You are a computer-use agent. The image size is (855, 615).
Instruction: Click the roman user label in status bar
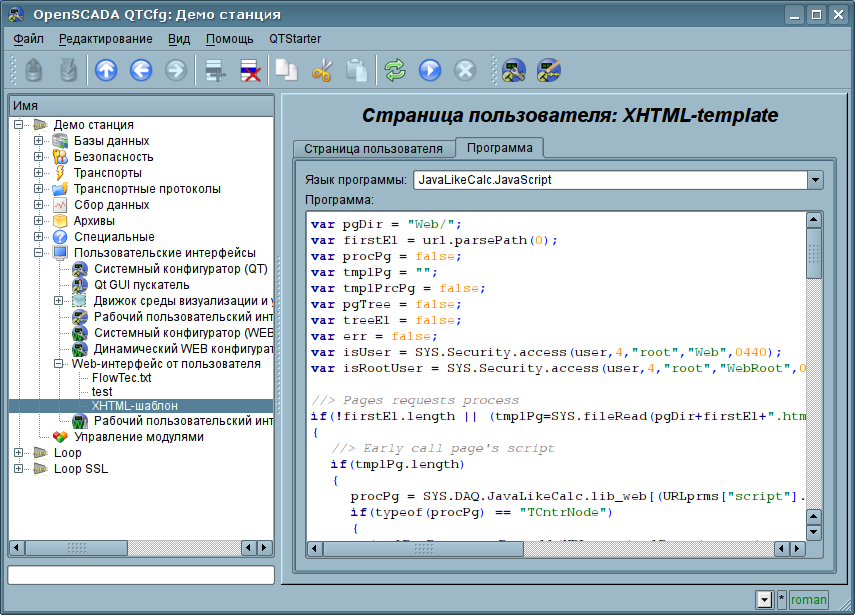pos(808,599)
